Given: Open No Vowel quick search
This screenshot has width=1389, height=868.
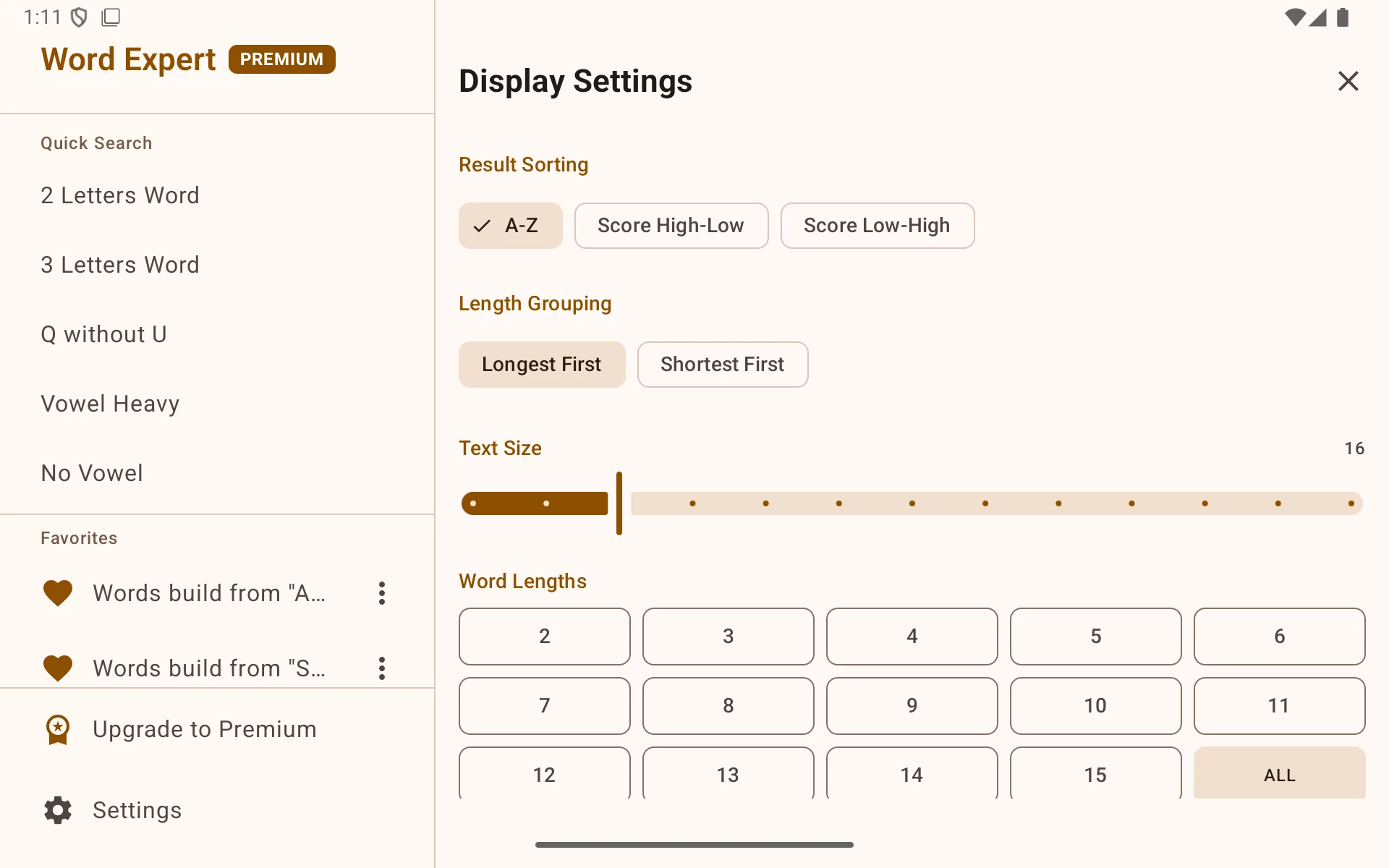Looking at the screenshot, I should coord(217,473).
